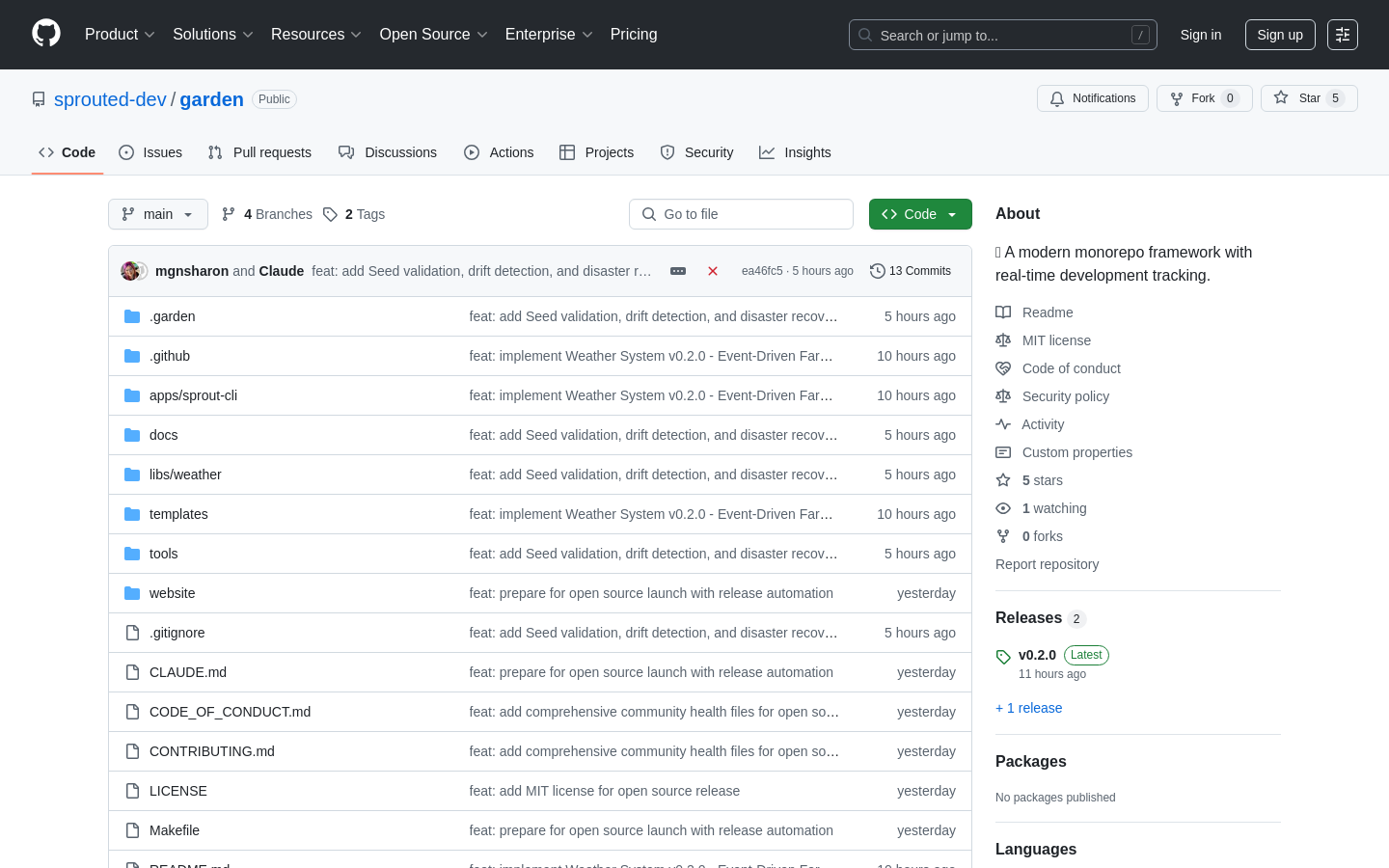Open the Security tab

point(696,152)
